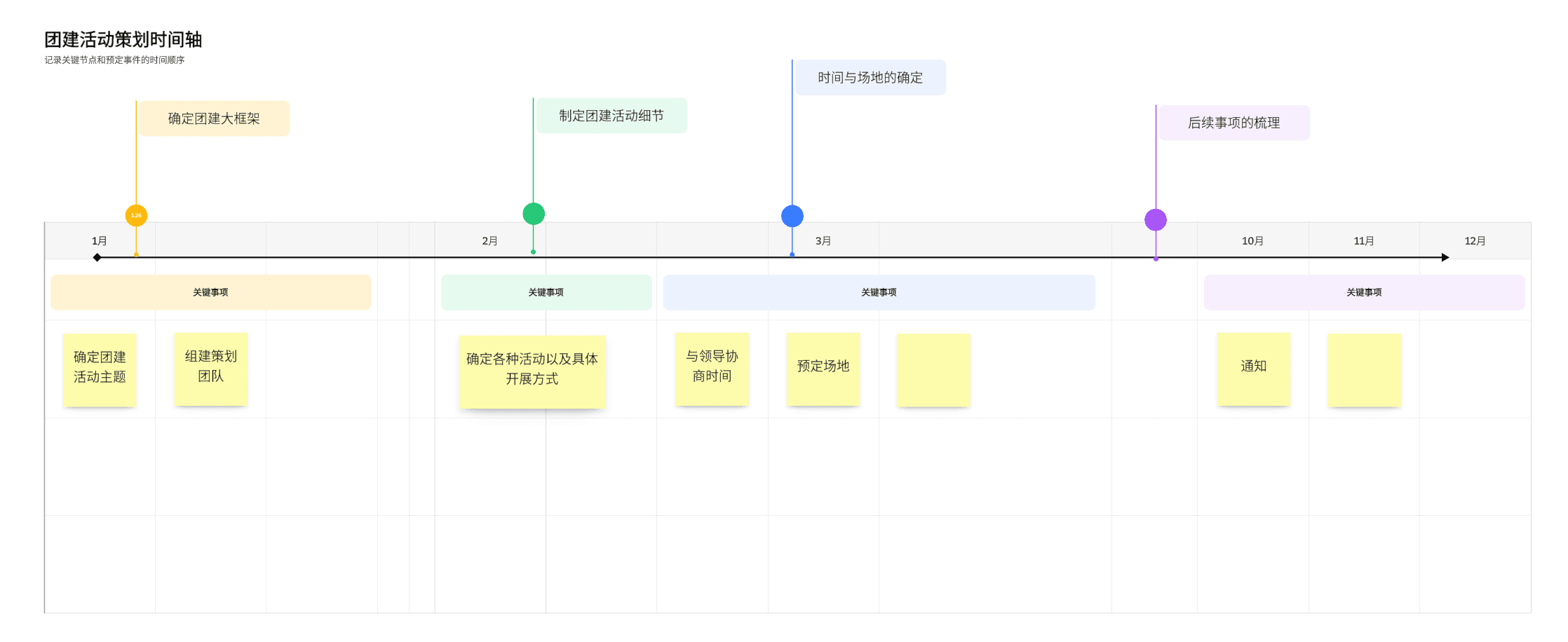Select the blank sticky note beside 通知

point(1365,369)
